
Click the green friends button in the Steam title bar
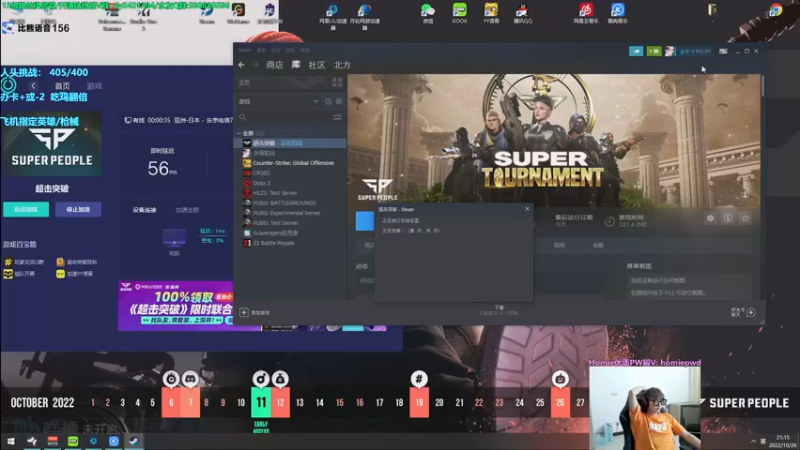pyautogui.click(x=654, y=51)
